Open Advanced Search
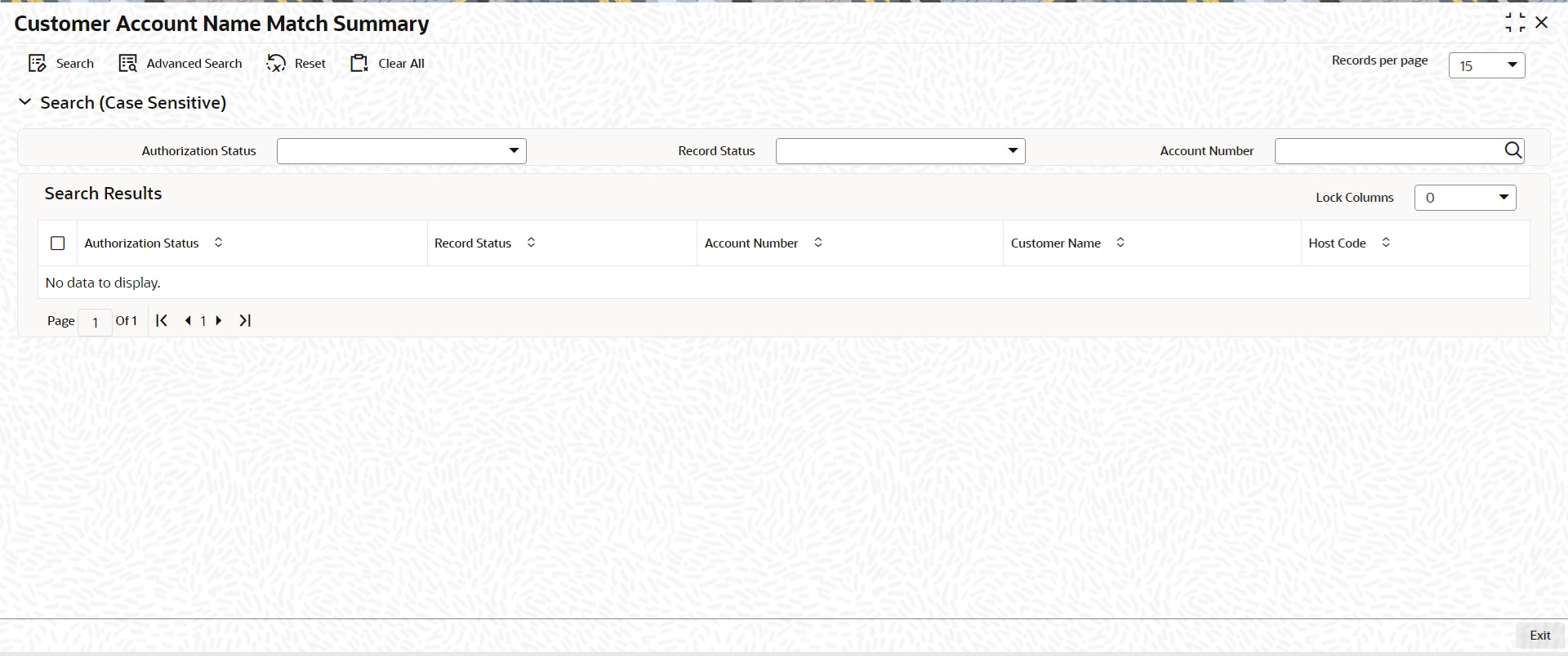Viewport: 1568px width, 656px height. pos(180,64)
